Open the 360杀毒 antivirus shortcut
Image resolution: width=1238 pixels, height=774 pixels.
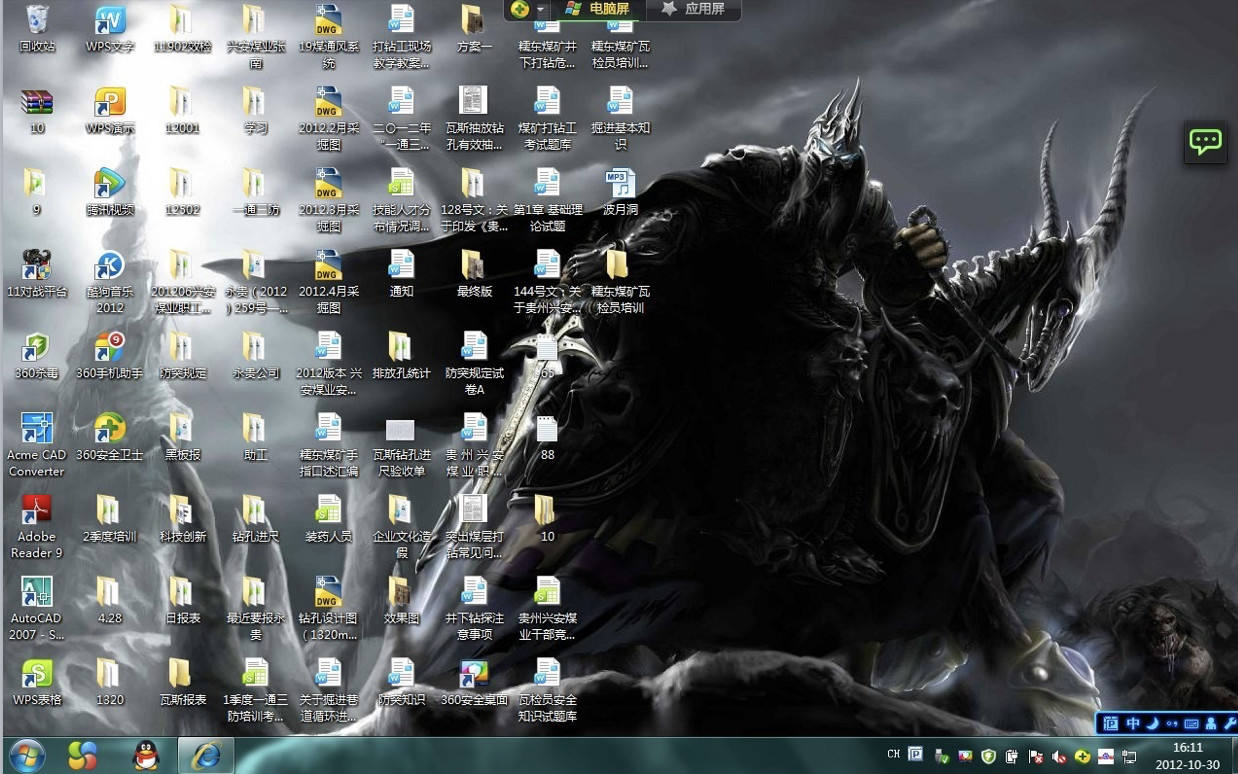[x=37, y=347]
